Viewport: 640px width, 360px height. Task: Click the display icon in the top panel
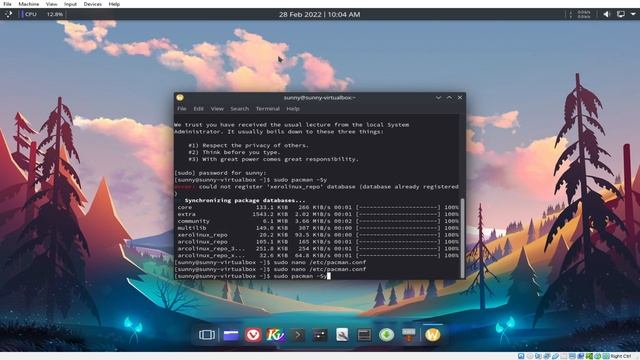[x=620, y=14]
